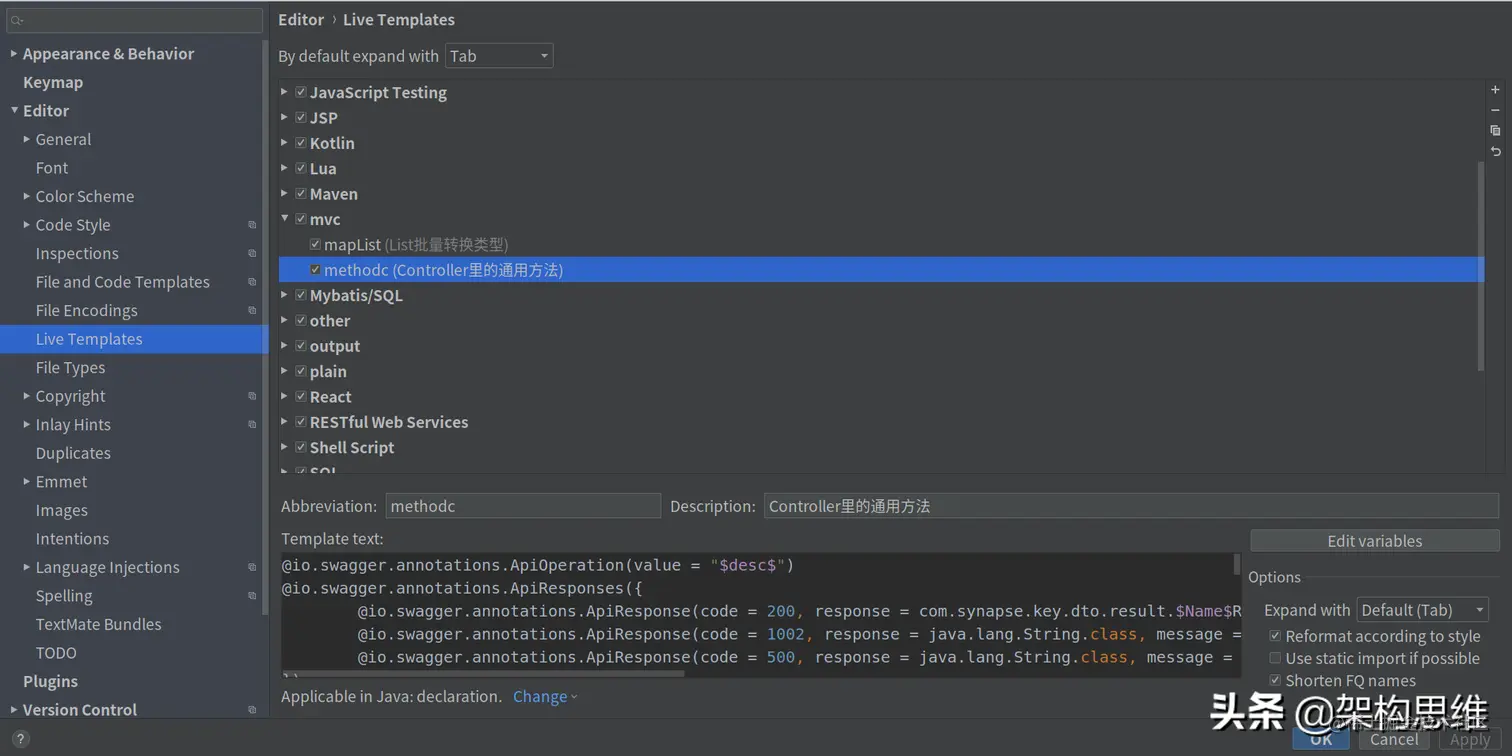Image resolution: width=1512 pixels, height=756 pixels.
Task: Open File Types settings
Action: tap(70, 368)
